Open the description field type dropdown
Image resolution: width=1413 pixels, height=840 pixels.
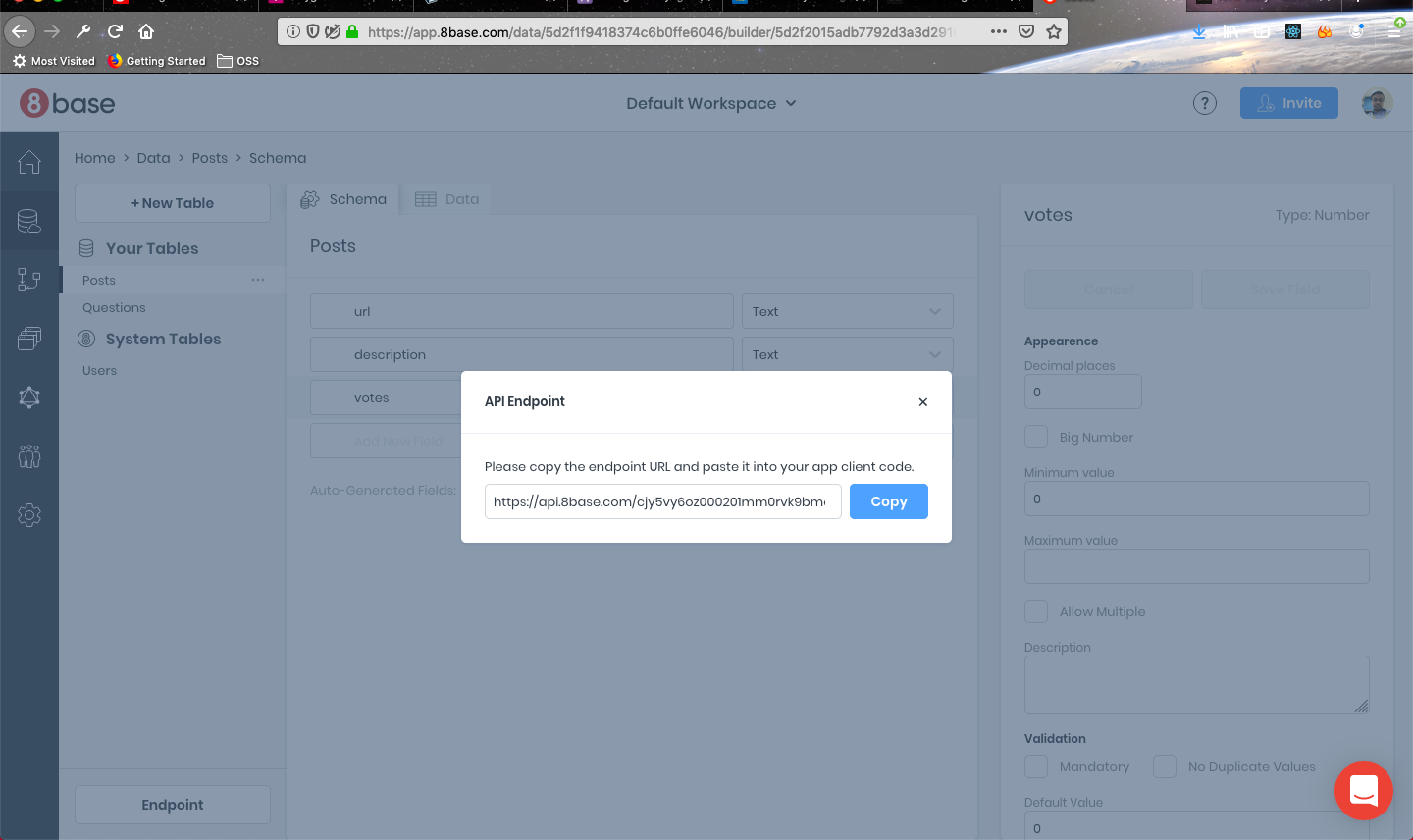[848, 354]
